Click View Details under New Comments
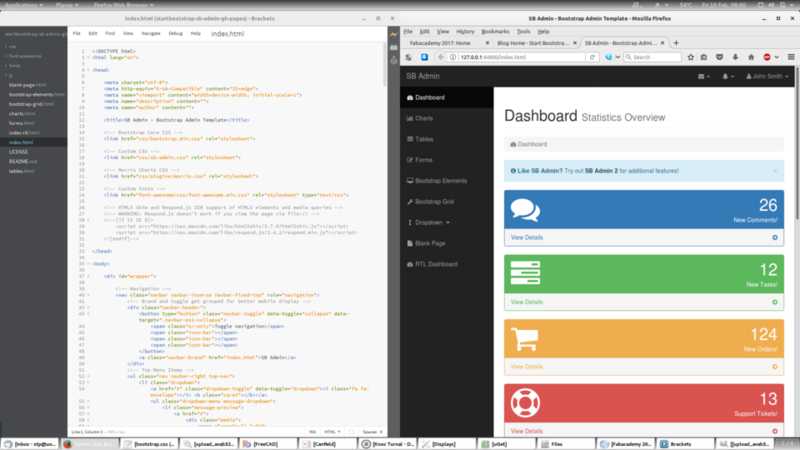Image resolution: width=800 pixels, height=450 pixels. [527, 238]
